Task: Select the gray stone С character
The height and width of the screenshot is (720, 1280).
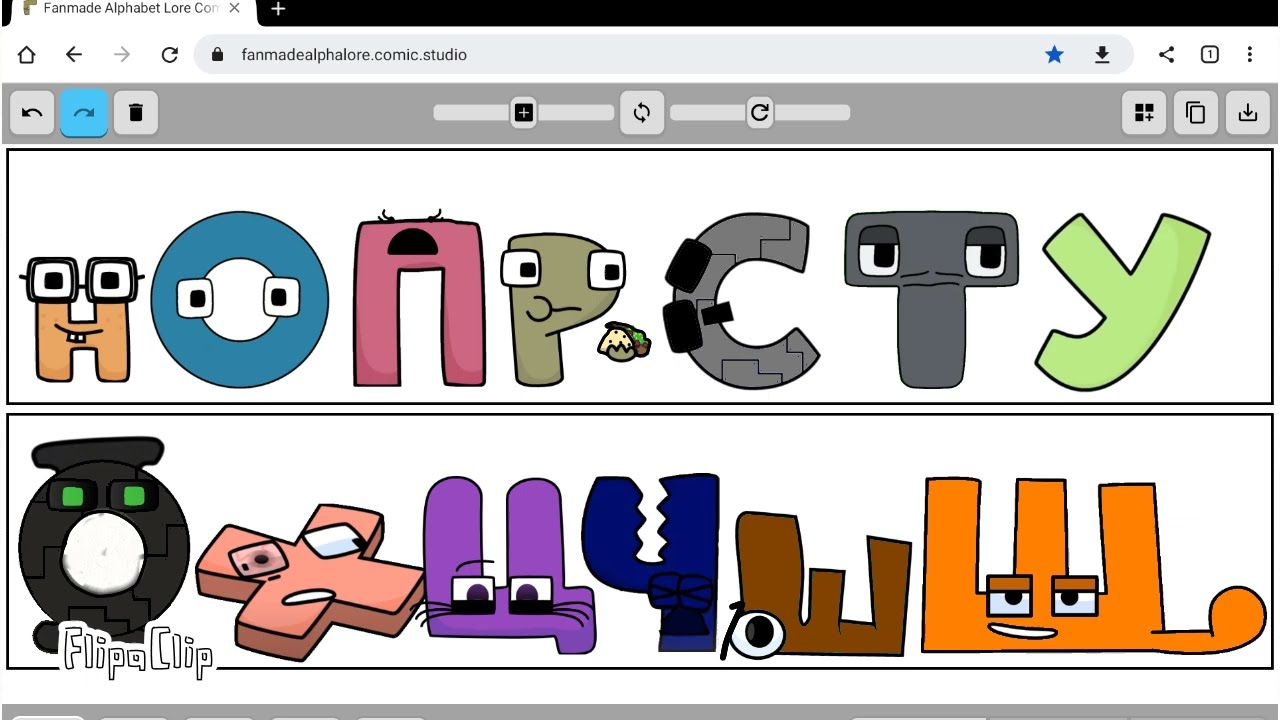Action: (742, 300)
